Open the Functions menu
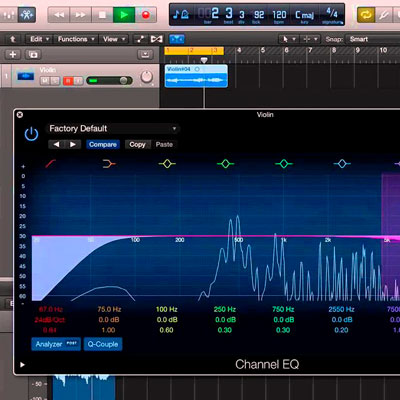 (x=76, y=39)
